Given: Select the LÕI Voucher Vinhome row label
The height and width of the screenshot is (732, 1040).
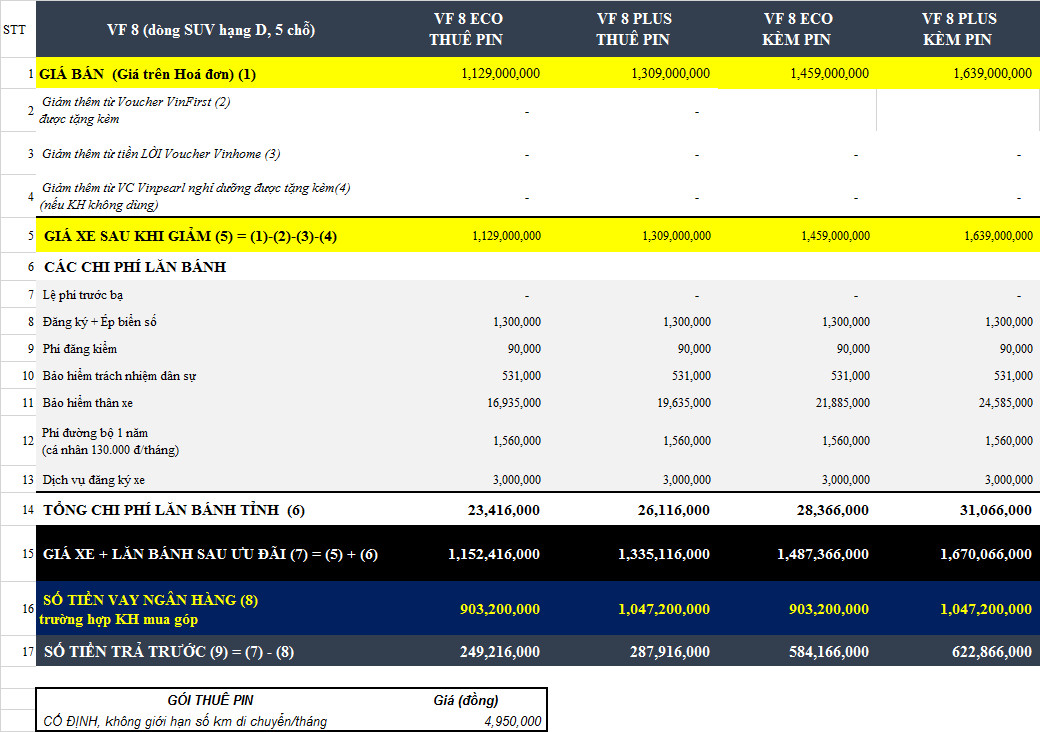Looking at the screenshot, I should point(161,154).
